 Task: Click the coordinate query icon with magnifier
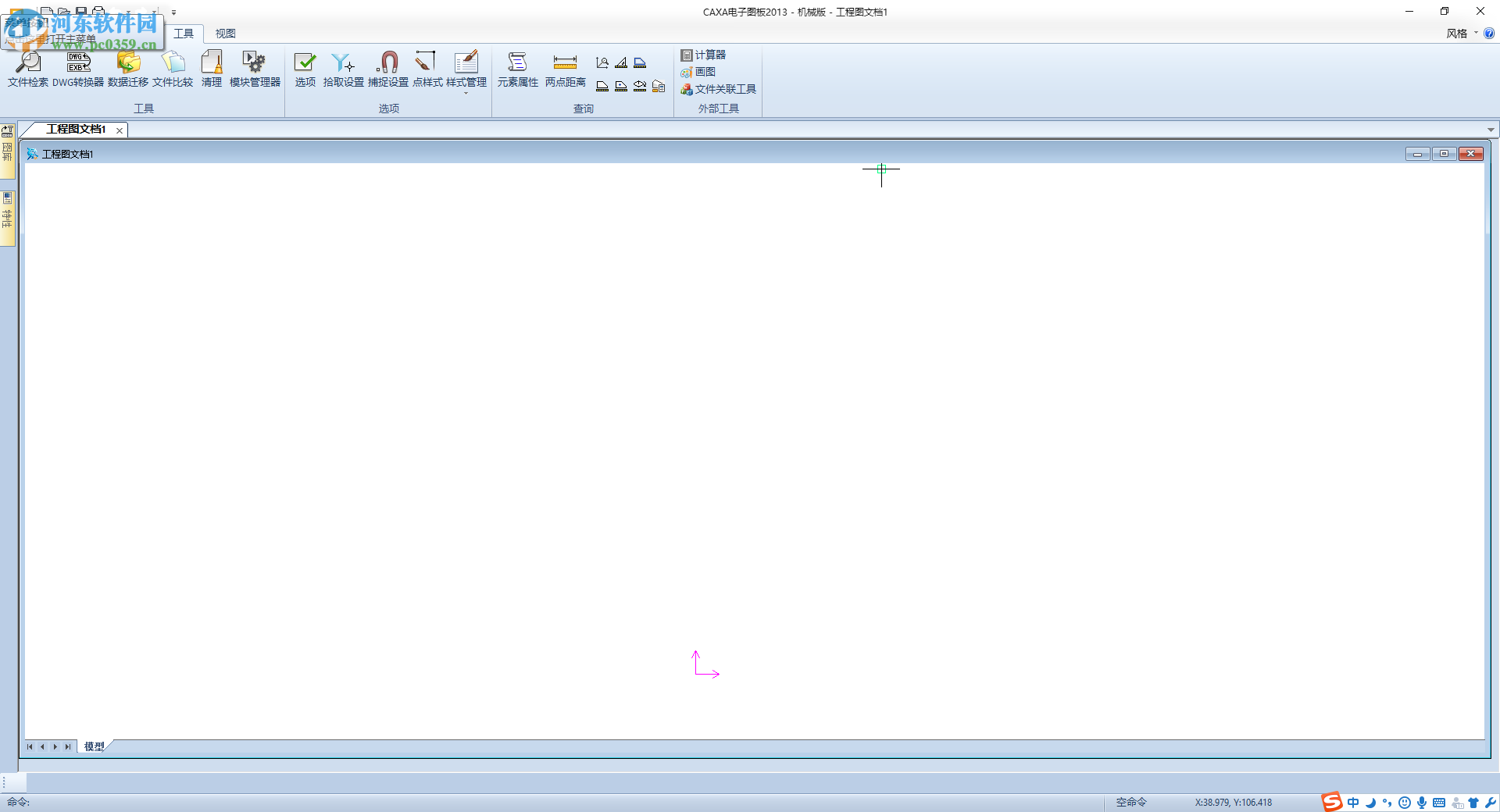pyautogui.click(x=602, y=62)
